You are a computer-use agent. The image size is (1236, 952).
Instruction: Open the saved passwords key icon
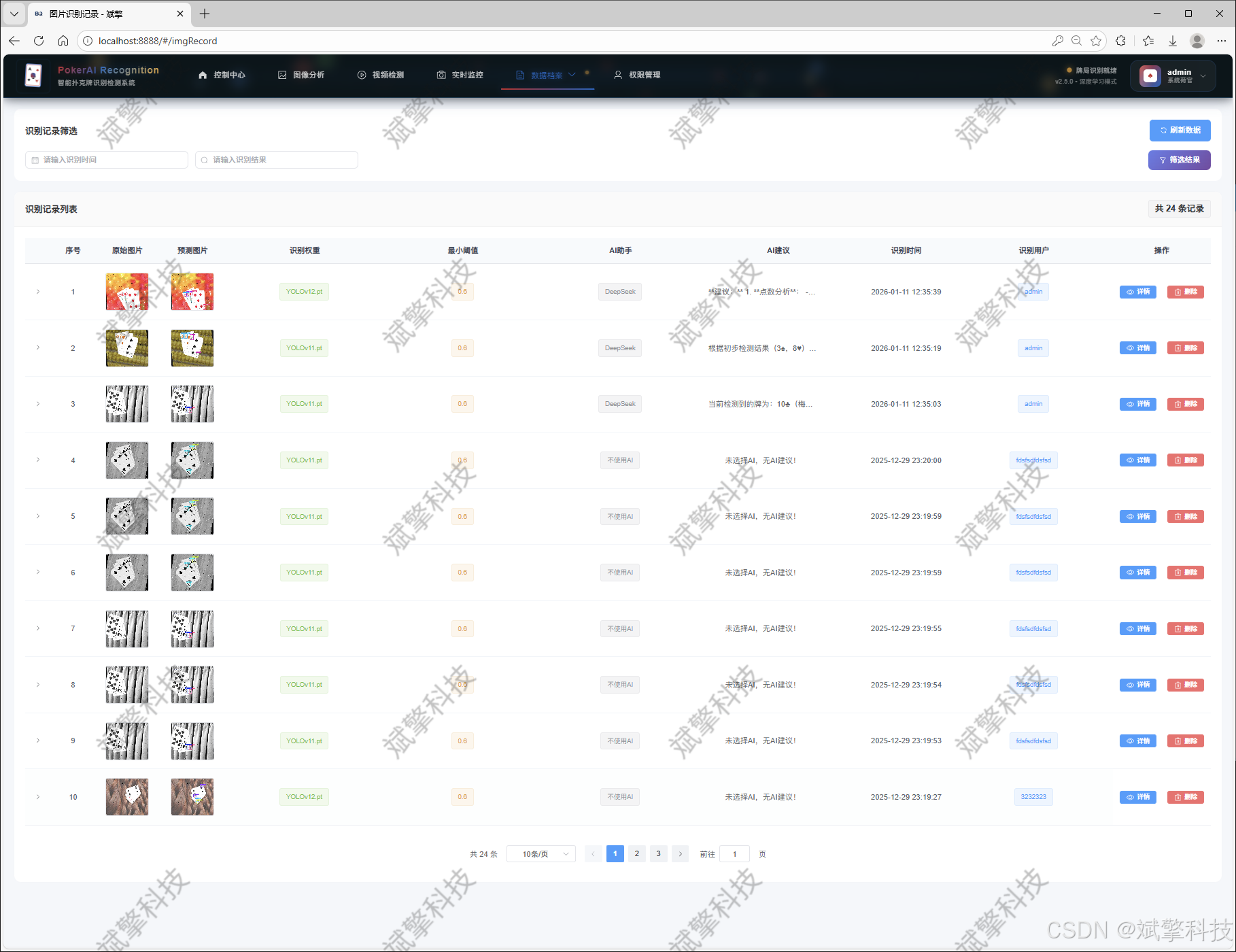point(1057,41)
